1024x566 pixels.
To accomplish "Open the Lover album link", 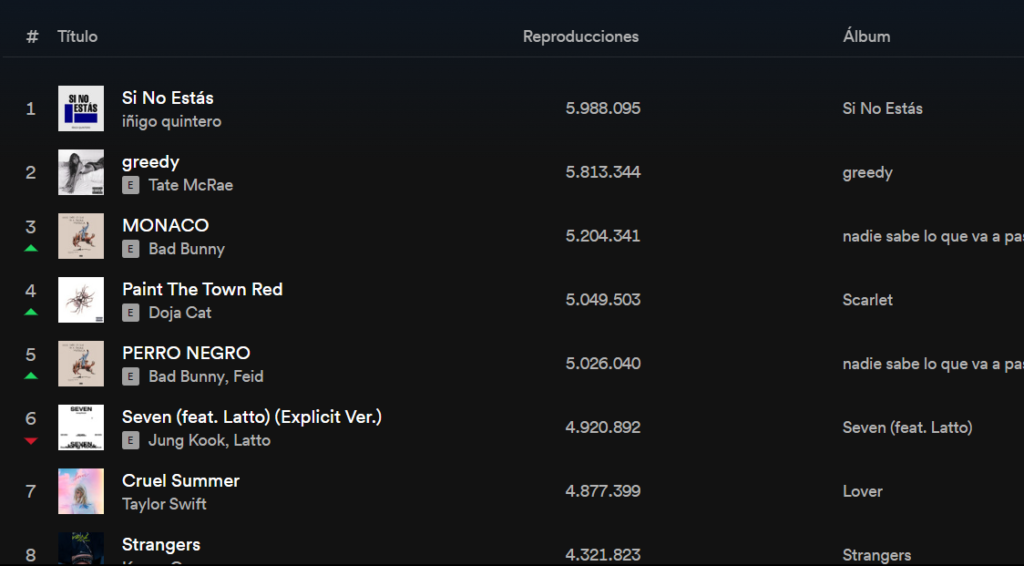I will click(x=863, y=491).
